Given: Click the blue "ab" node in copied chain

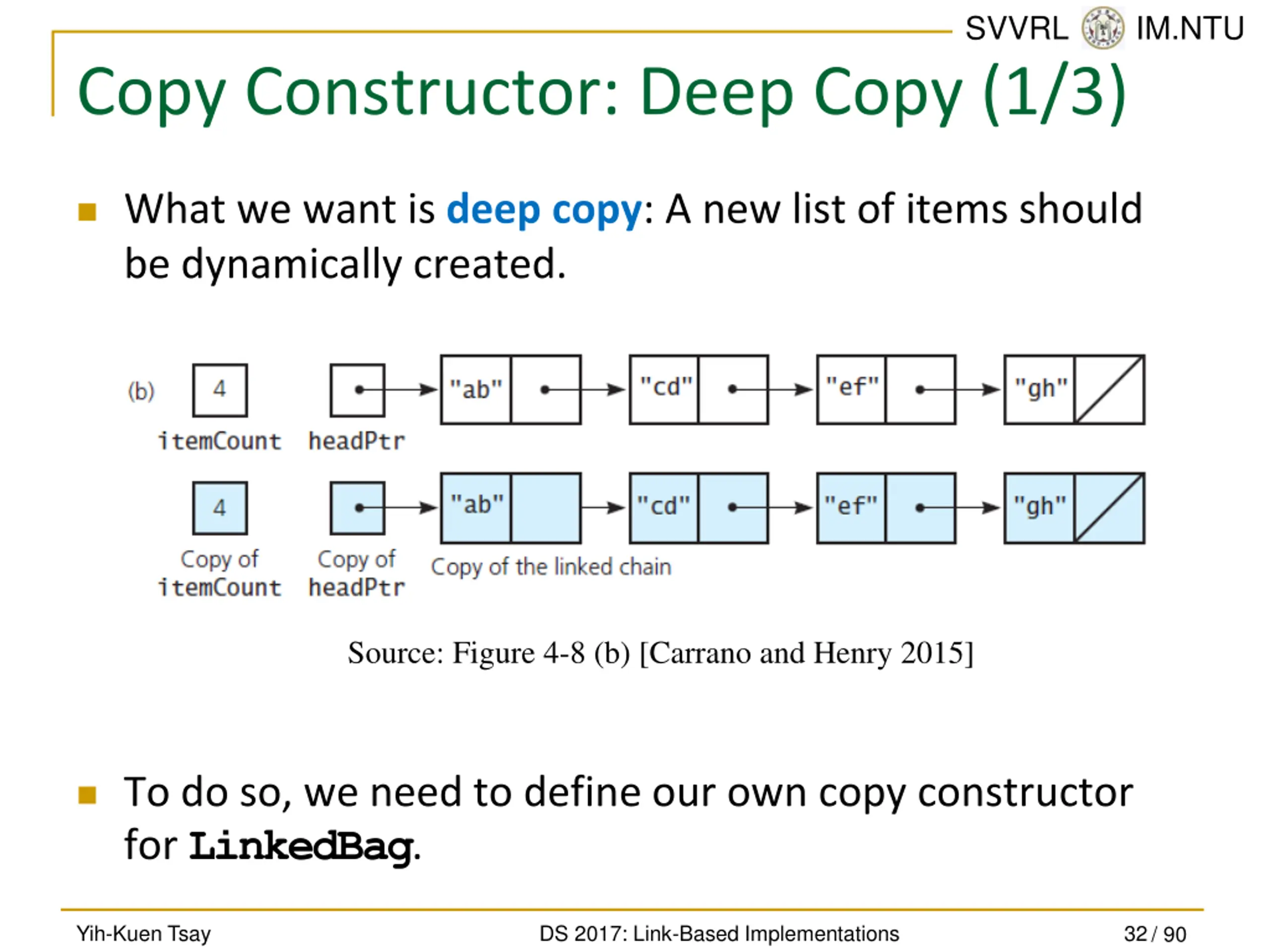Looking at the screenshot, I should (510, 508).
